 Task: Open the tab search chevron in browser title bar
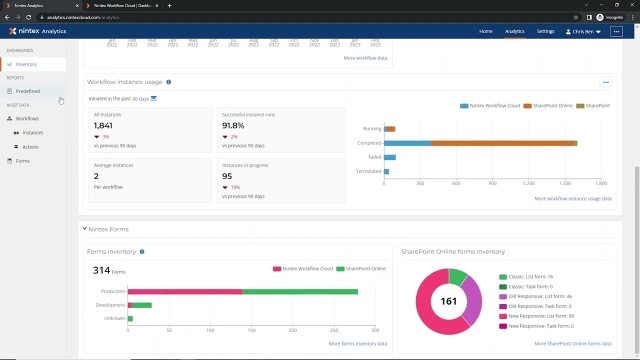click(x=586, y=5)
